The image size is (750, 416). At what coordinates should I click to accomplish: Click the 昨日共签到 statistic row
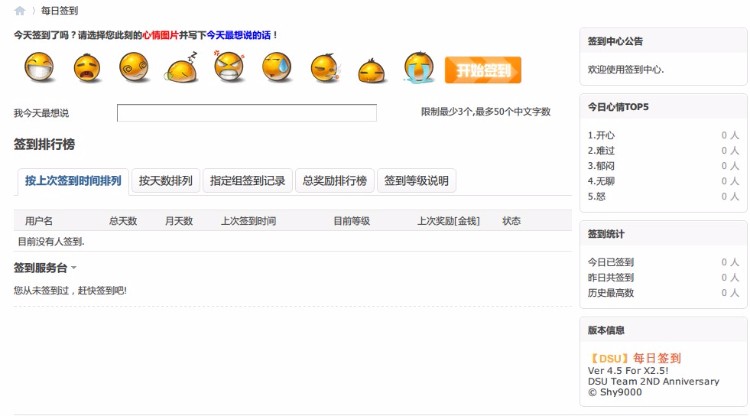pyautogui.click(x=663, y=277)
